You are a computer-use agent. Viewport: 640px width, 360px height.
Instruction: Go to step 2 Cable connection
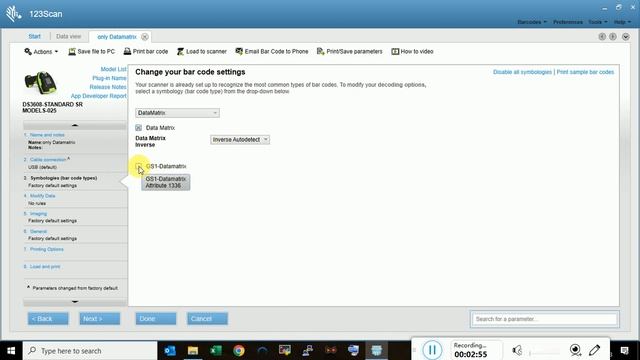pyautogui.click(x=48, y=160)
